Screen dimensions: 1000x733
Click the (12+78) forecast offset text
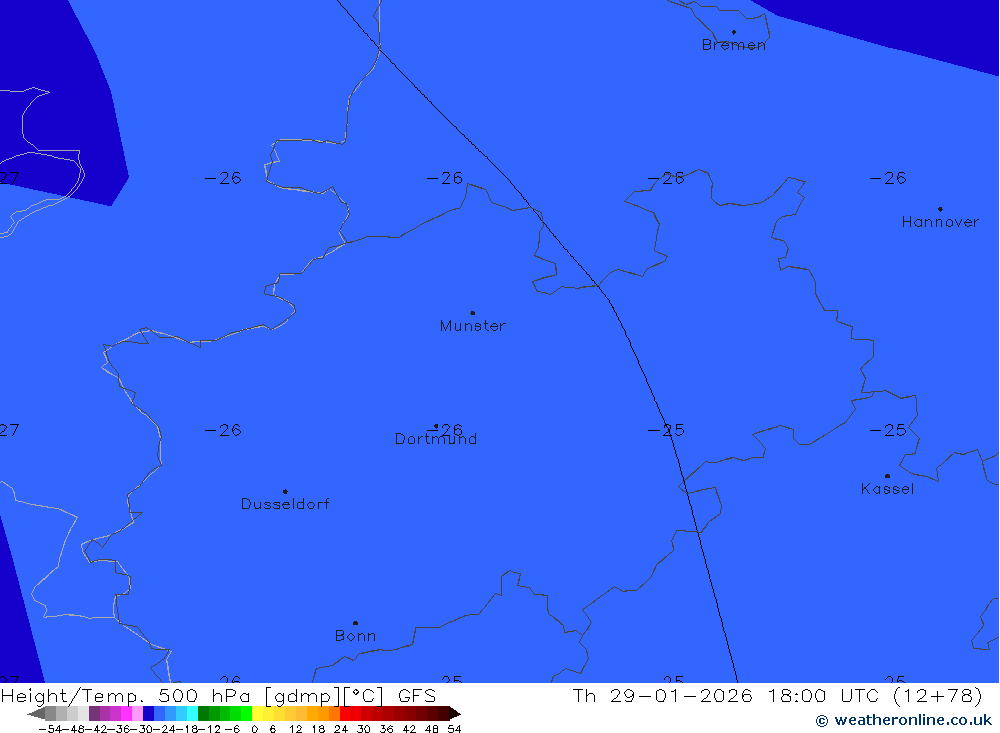click(x=938, y=695)
